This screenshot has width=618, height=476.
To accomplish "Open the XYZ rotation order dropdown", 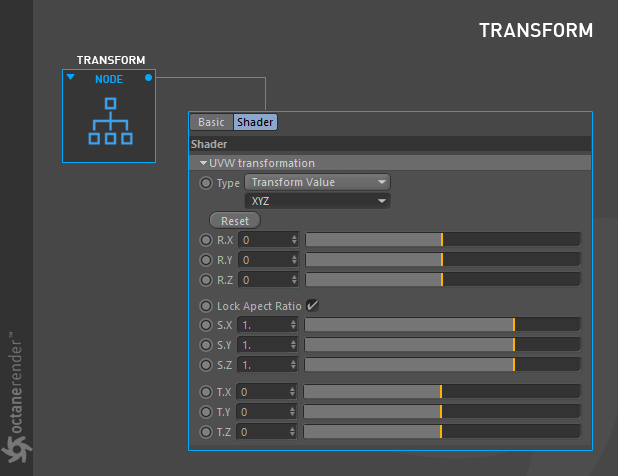I will (318, 201).
